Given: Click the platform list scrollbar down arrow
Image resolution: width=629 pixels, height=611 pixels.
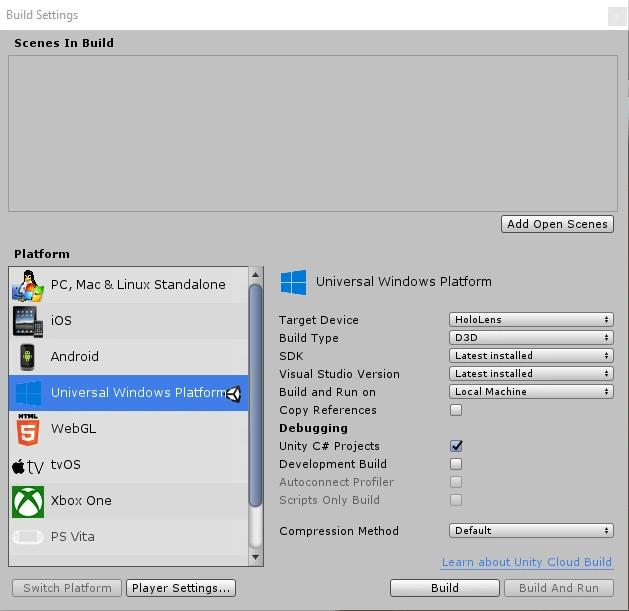Looking at the screenshot, I should pos(256,557).
